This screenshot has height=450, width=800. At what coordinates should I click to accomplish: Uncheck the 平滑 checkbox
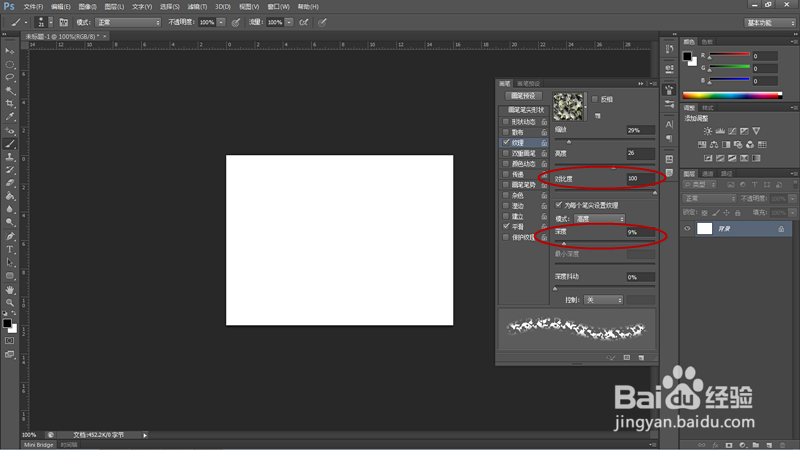coord(506,227)
